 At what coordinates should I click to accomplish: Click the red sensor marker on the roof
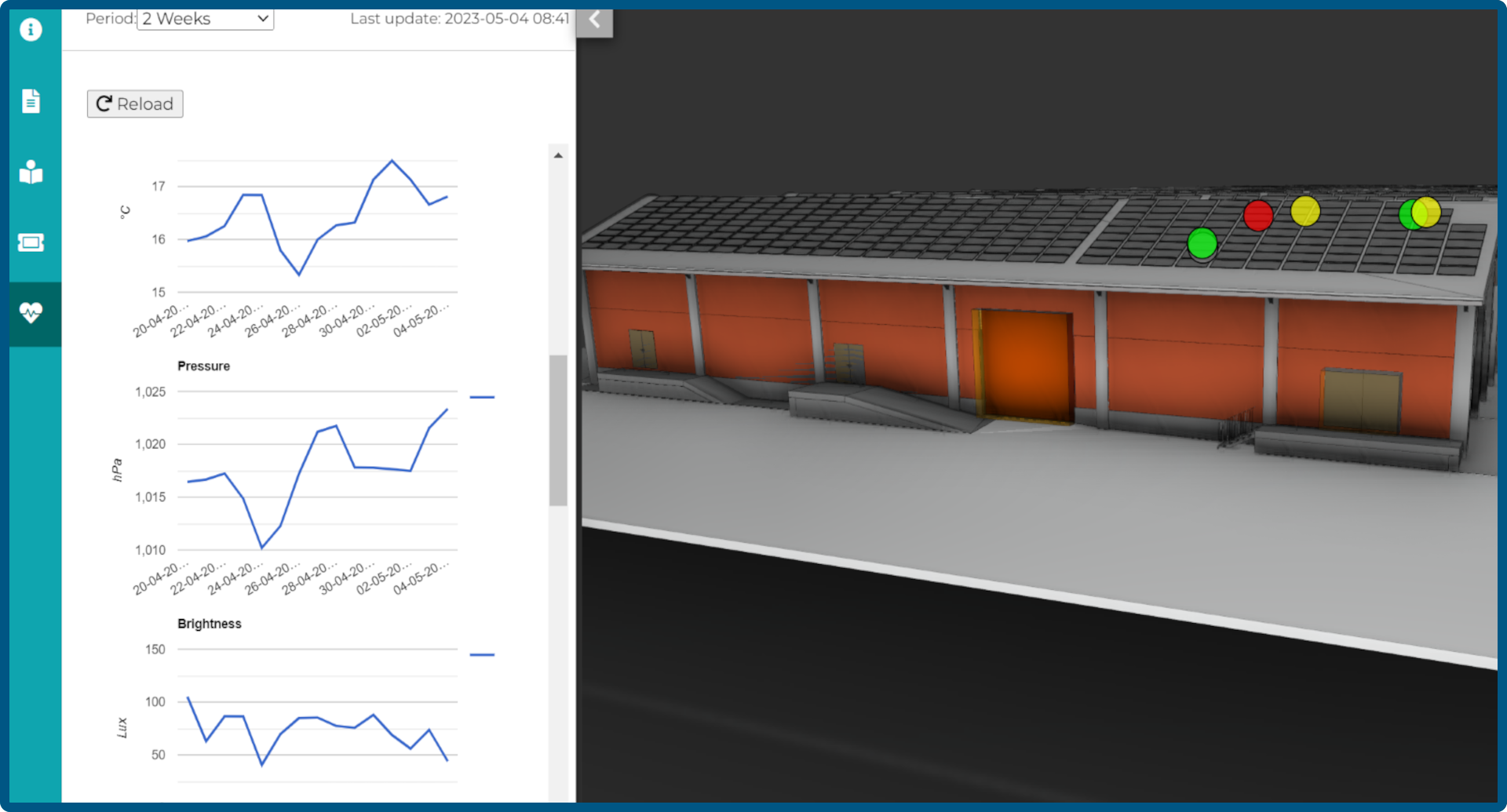pyautogui.click(x=1259, y=217)
